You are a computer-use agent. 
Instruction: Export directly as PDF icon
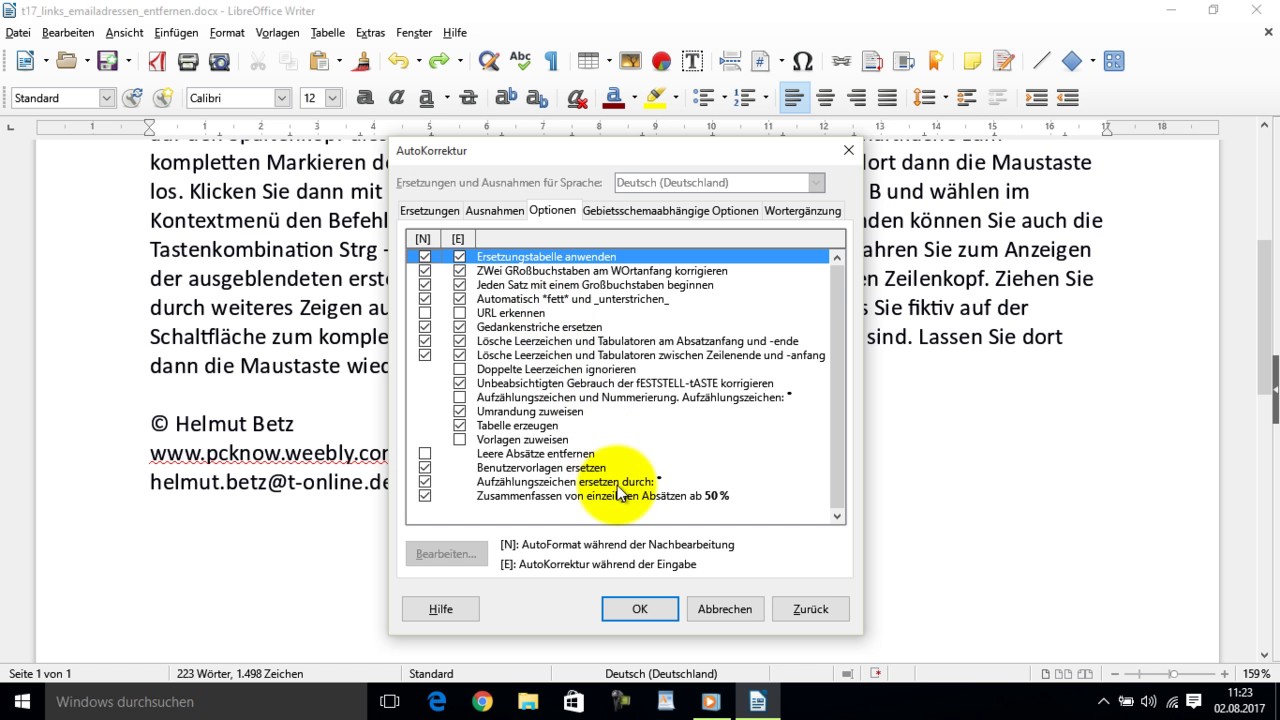[x=156, y=61]
